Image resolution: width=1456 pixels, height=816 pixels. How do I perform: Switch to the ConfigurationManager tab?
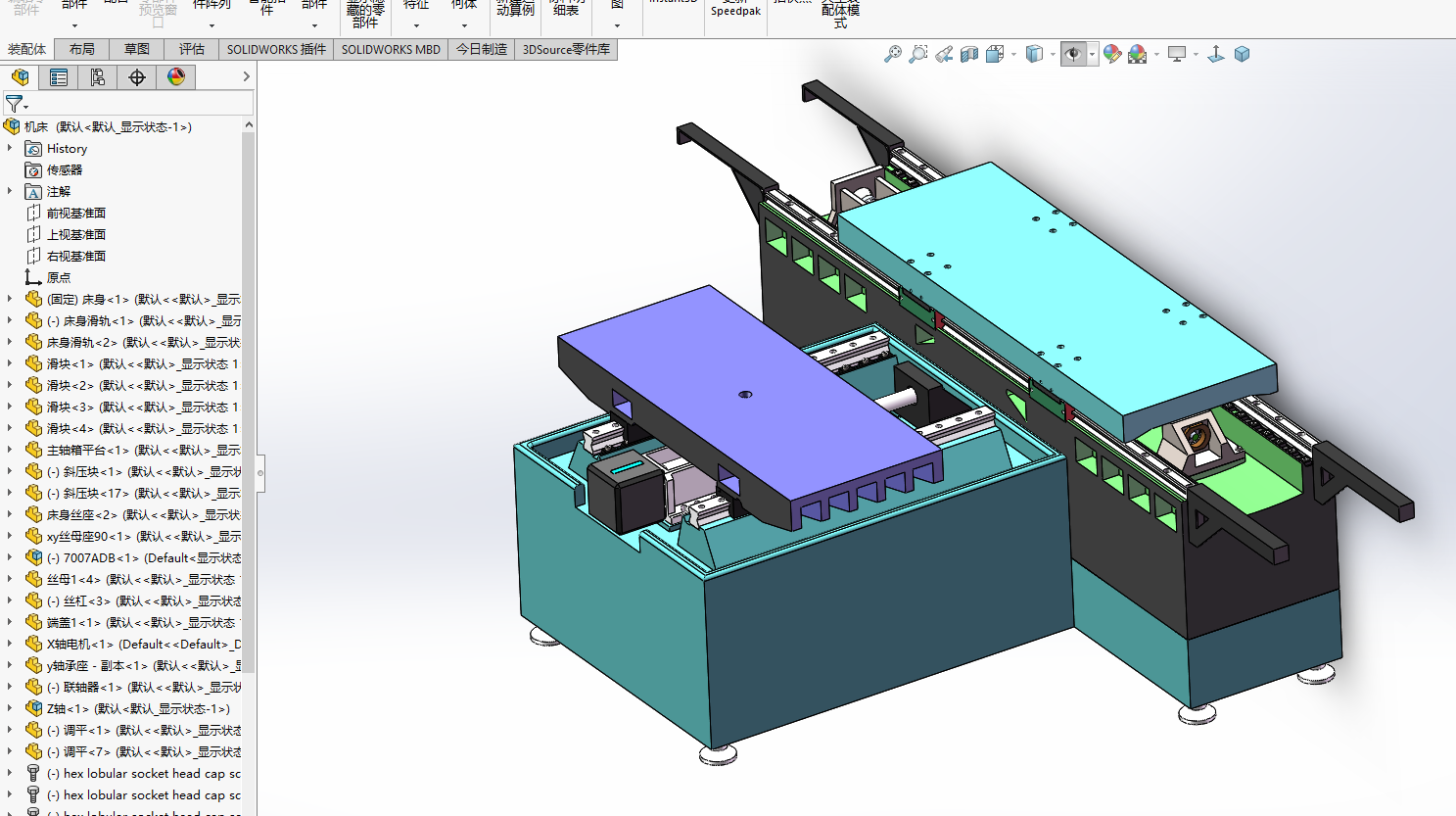pos(98,77)
